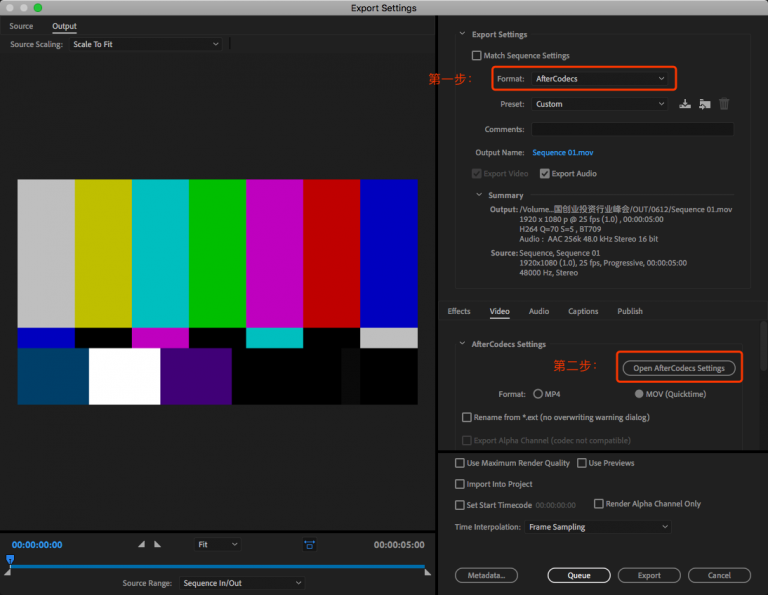This screenshot has height=595, width=768.
Task: Enable the Use Previews checkbox
Action: [581, 463]
